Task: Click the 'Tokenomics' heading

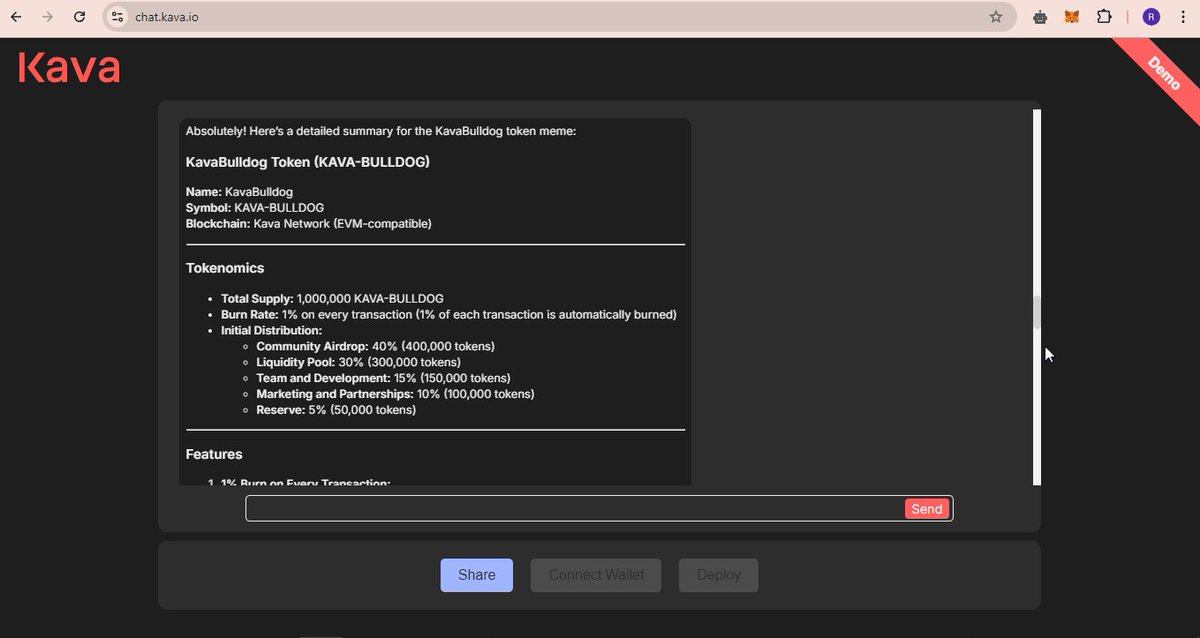Action: click(x=225, y=268)
